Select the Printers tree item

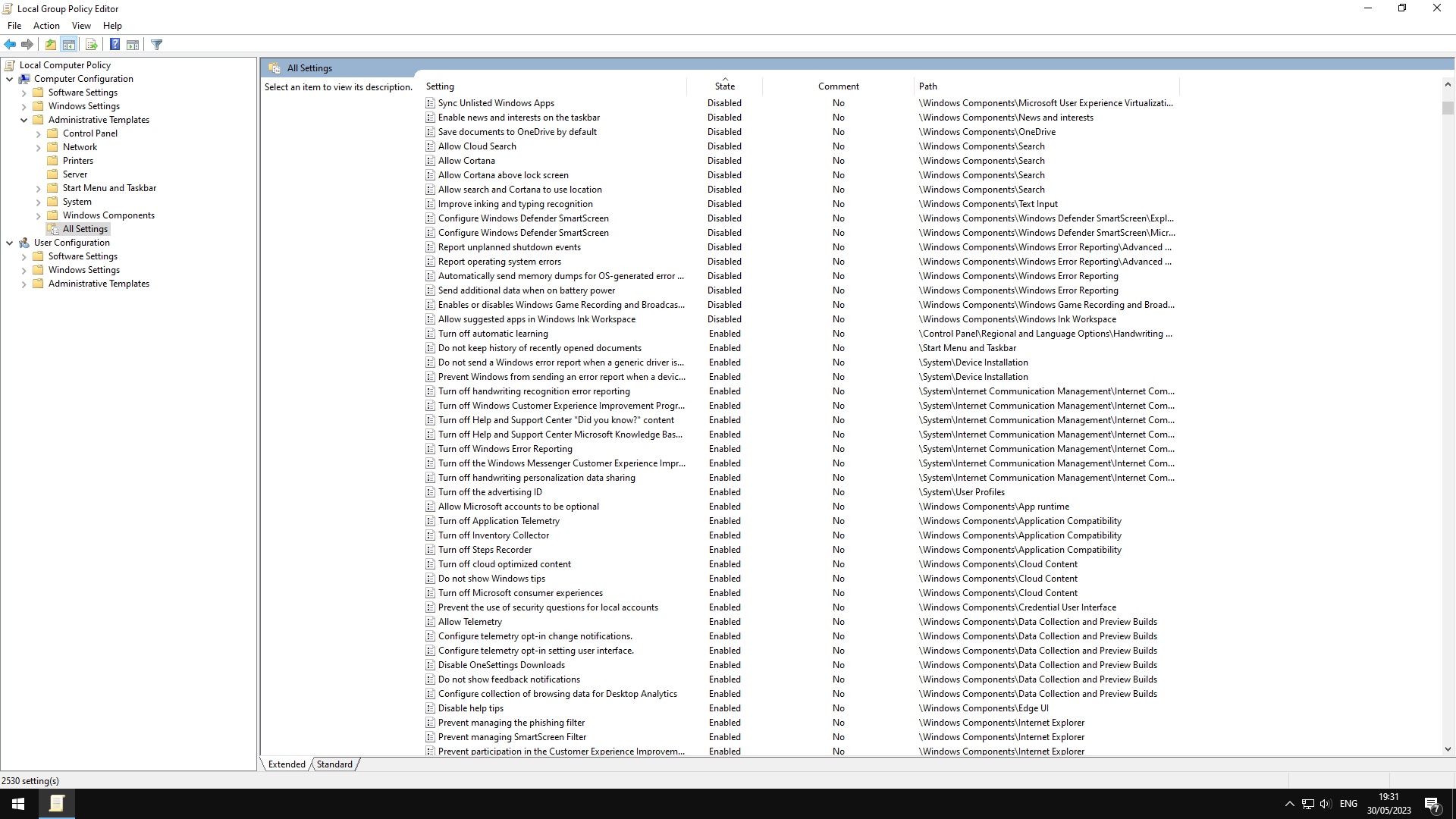coord(78,161)
